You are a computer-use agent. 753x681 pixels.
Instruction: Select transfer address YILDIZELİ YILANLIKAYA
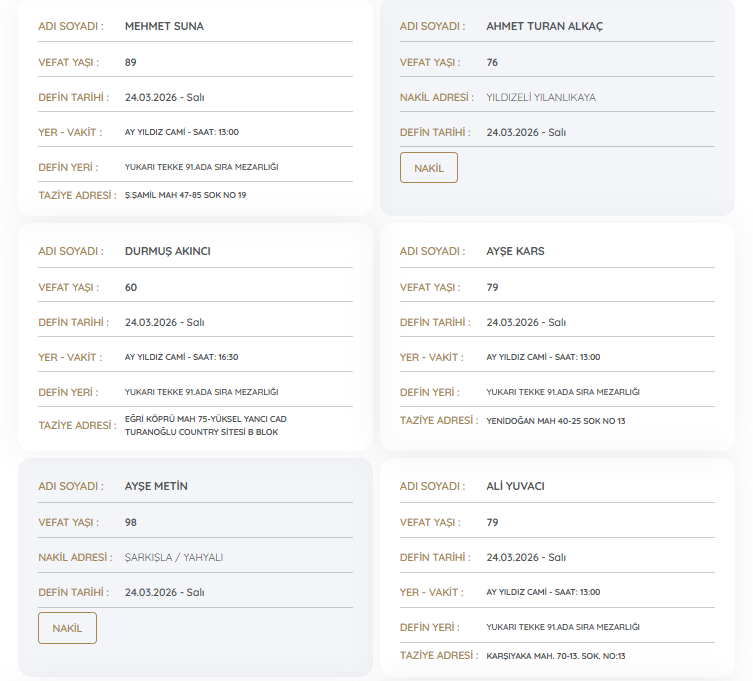pyautogui.click(x=540, y=97)
